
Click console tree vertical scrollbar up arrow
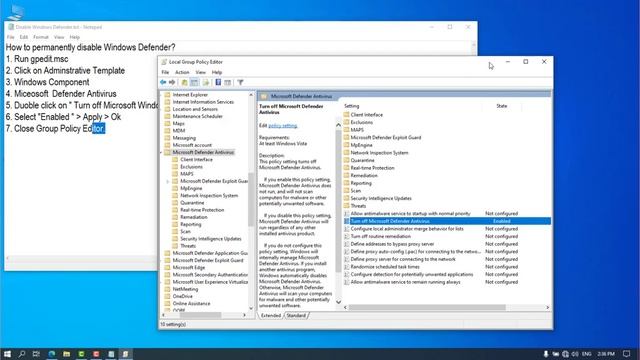pyautogui.click(x=251, y=95)
